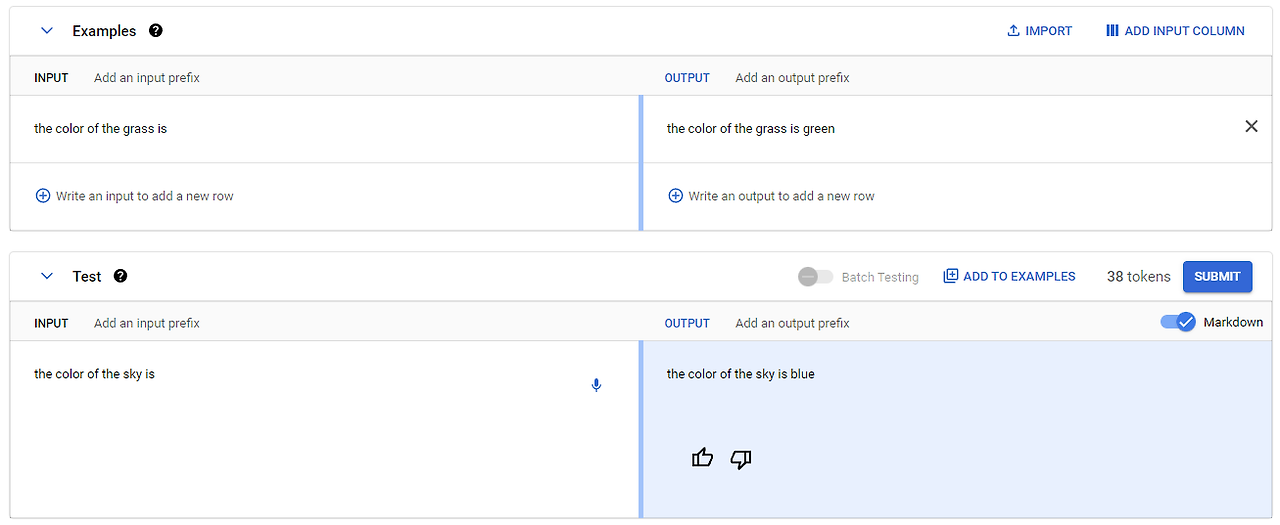1280x525 pixels.
Task: Give a thumbs up to the output
Action: [703, 458]
